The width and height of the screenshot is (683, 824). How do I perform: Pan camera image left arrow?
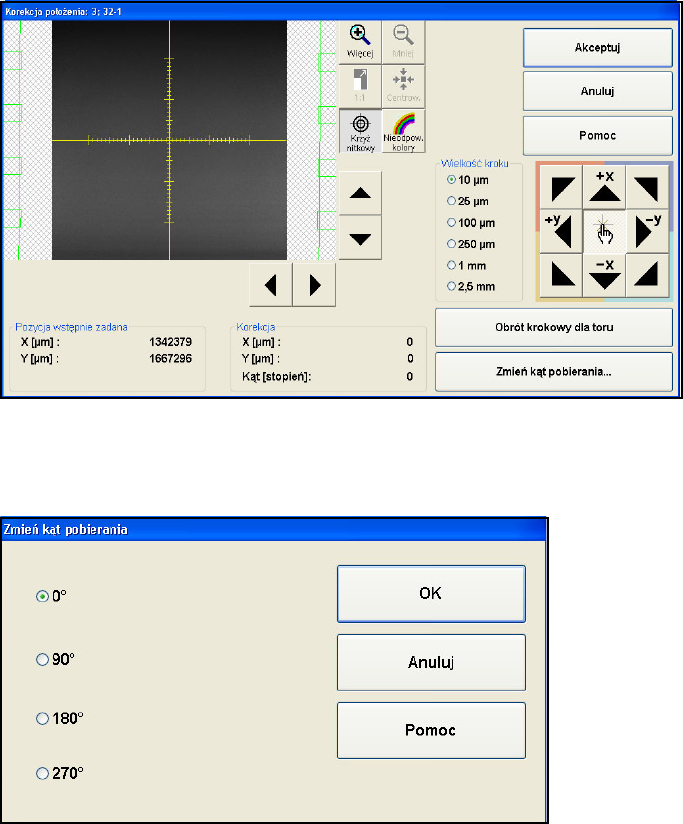pos(271,285)
